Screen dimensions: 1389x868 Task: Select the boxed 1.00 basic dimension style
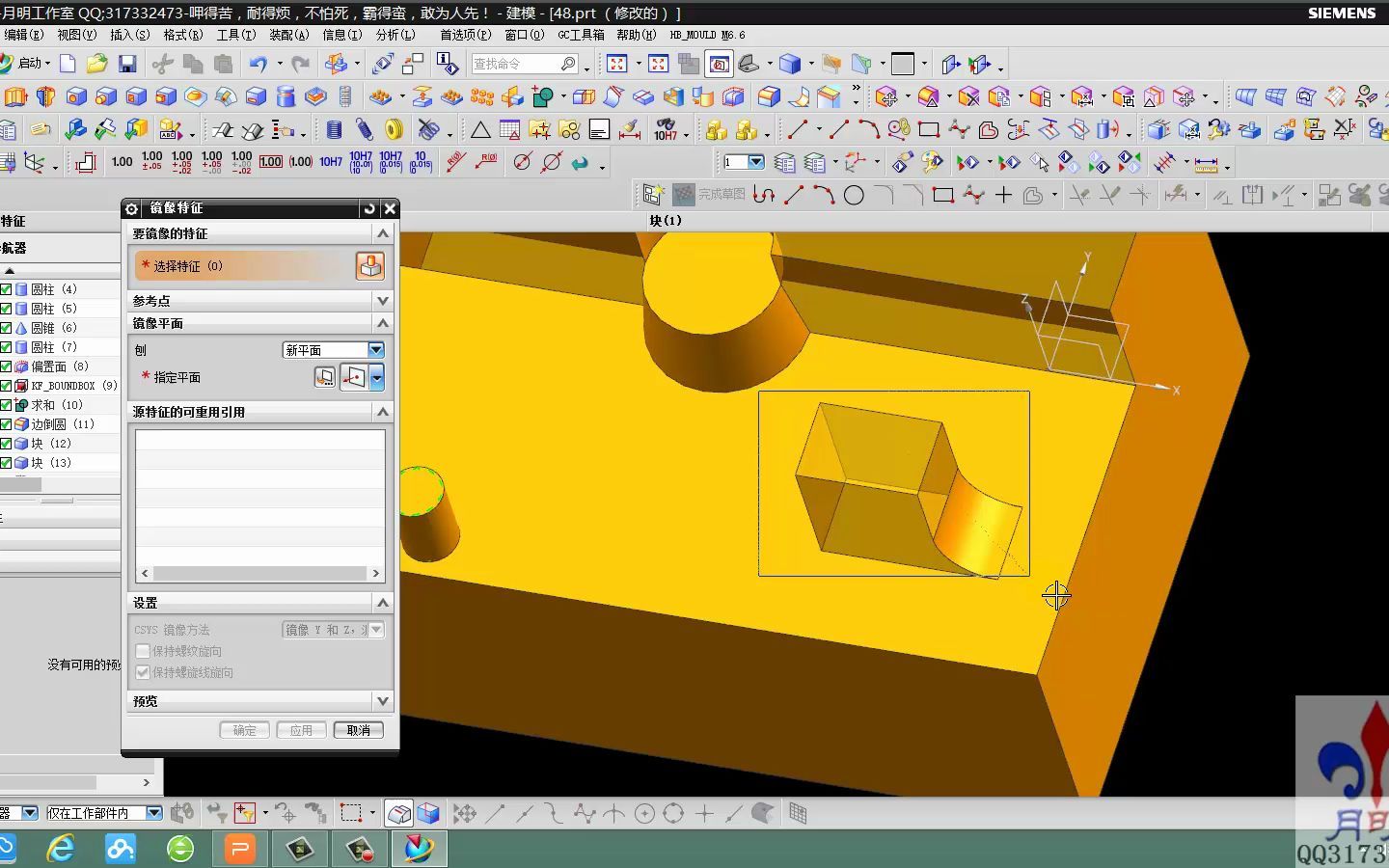(x=271, y=162)
